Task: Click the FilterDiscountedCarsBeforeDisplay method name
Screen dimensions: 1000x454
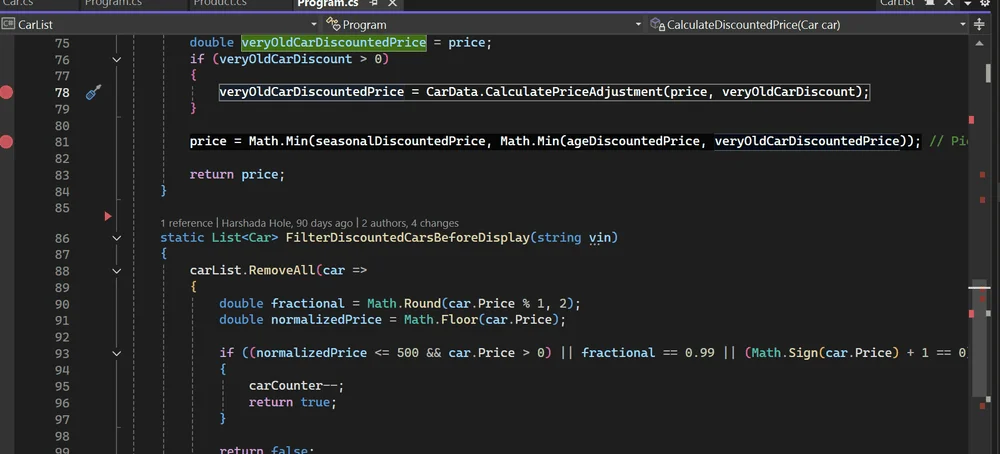Action: 408,238
